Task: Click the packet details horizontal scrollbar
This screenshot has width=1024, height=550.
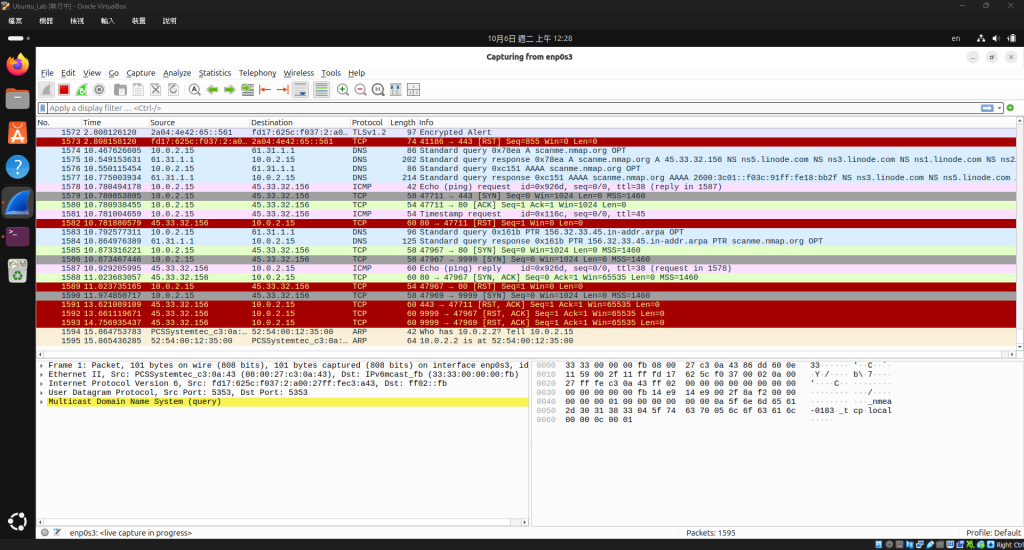Action: 282,522
